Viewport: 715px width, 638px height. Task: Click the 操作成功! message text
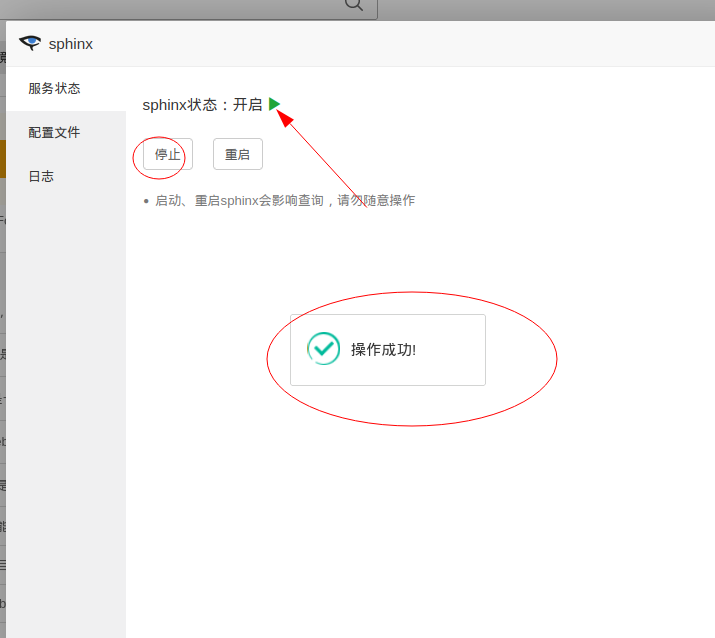click(x=383, y=350)
